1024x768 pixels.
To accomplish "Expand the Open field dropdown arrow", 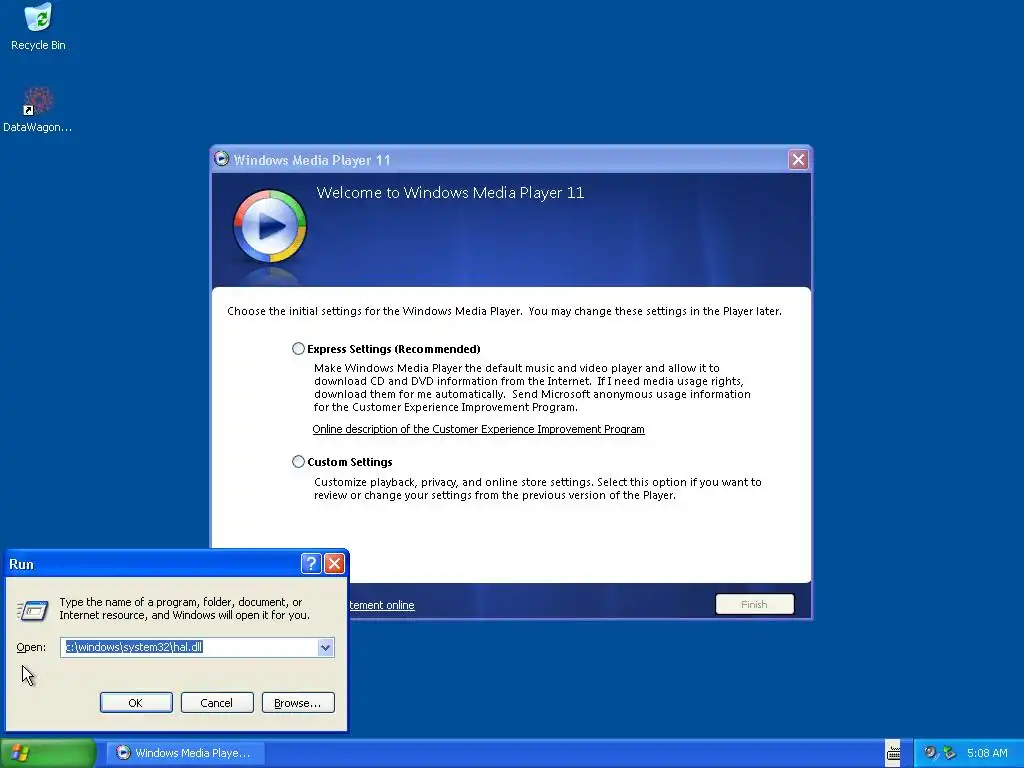I will pos(325,647).
